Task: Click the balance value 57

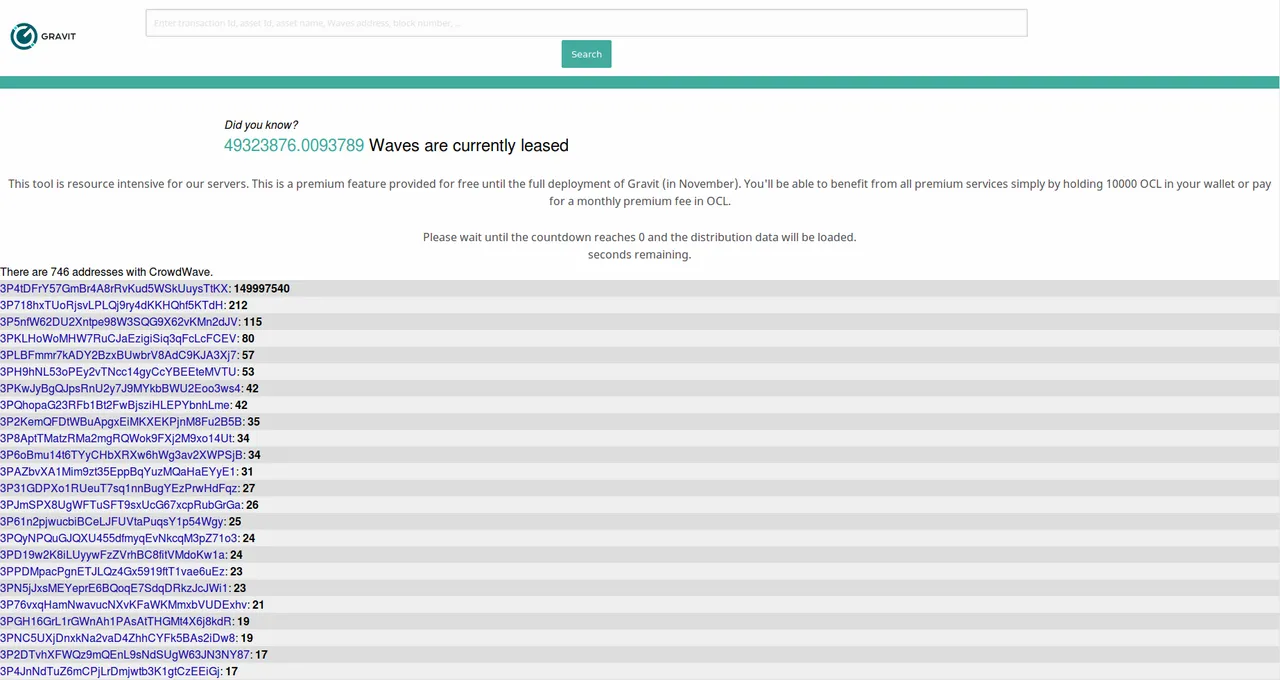Action: tap(248, 355)
